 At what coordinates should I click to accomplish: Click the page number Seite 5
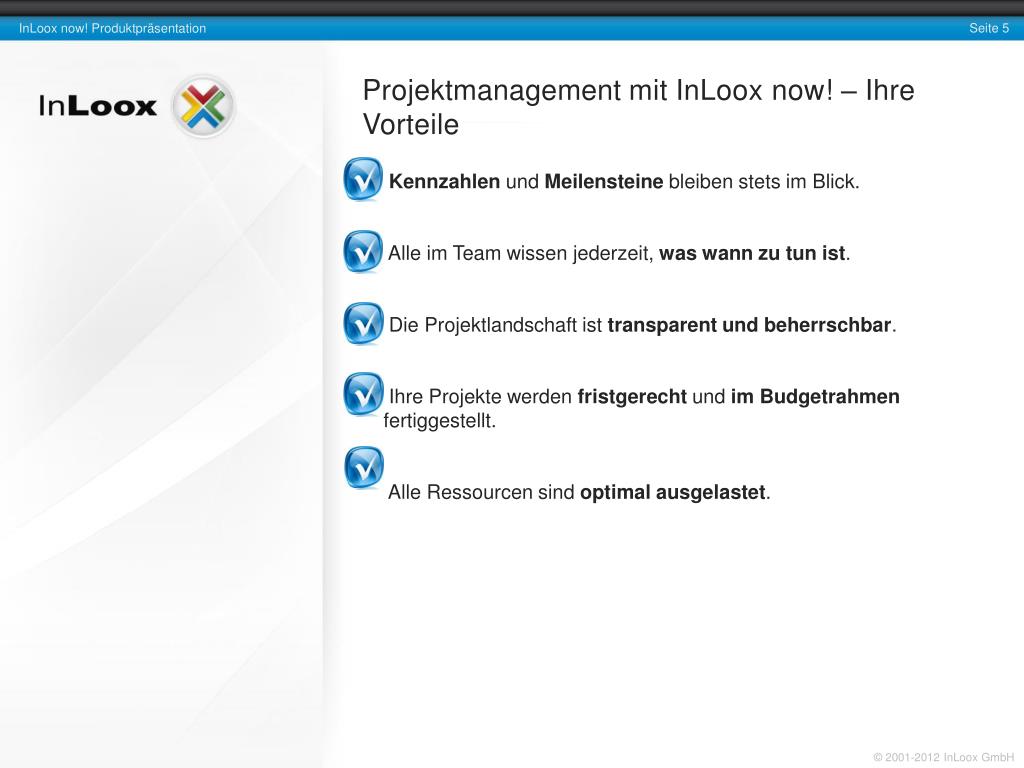click(x=989, y=28)
